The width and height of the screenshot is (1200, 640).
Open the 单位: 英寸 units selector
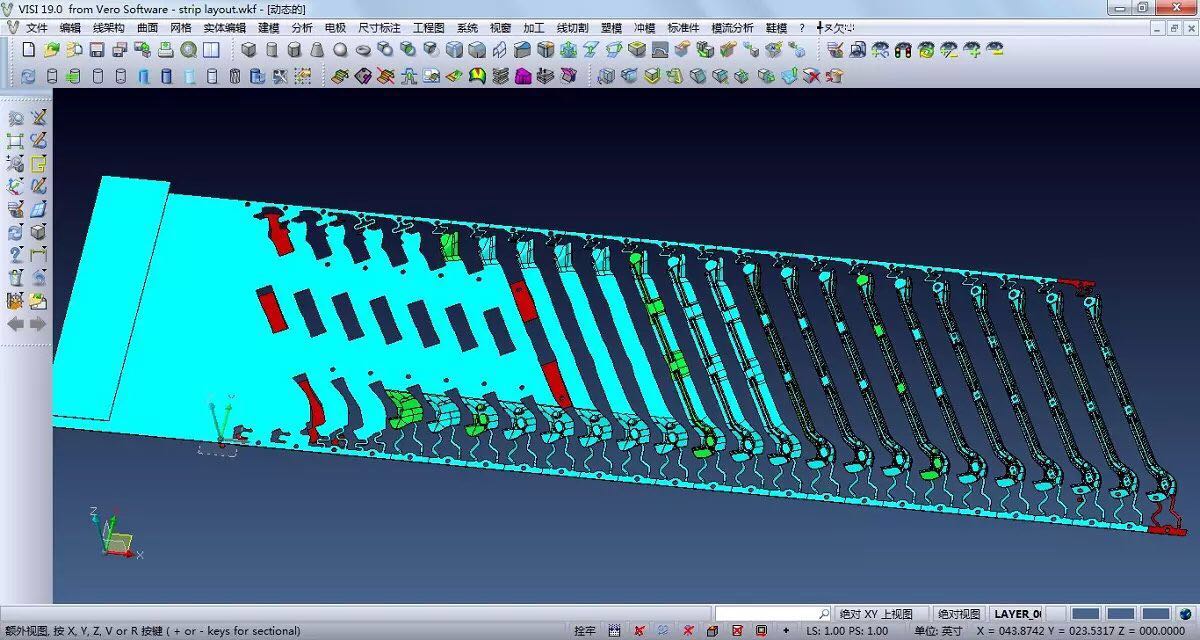[x=938, y=631]
